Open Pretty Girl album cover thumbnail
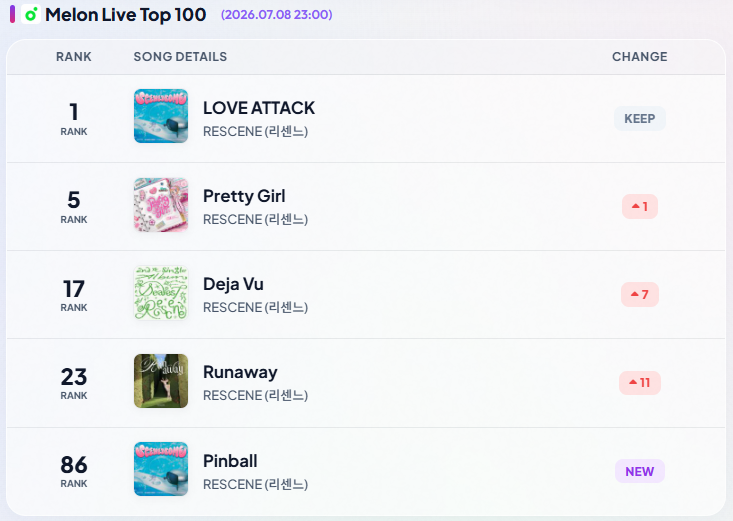Viewport: 733px width, 521px height. [161, 204]
